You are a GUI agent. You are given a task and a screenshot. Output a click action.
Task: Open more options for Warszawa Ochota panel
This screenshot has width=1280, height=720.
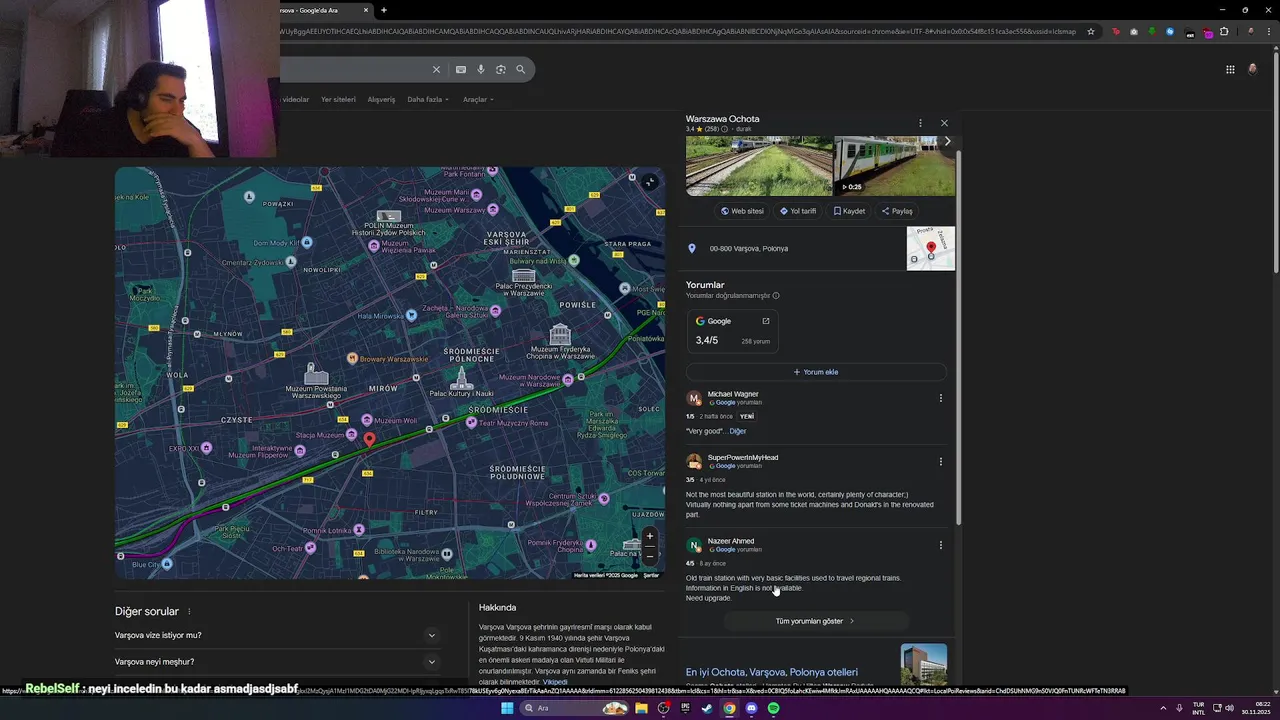[920, 123]
